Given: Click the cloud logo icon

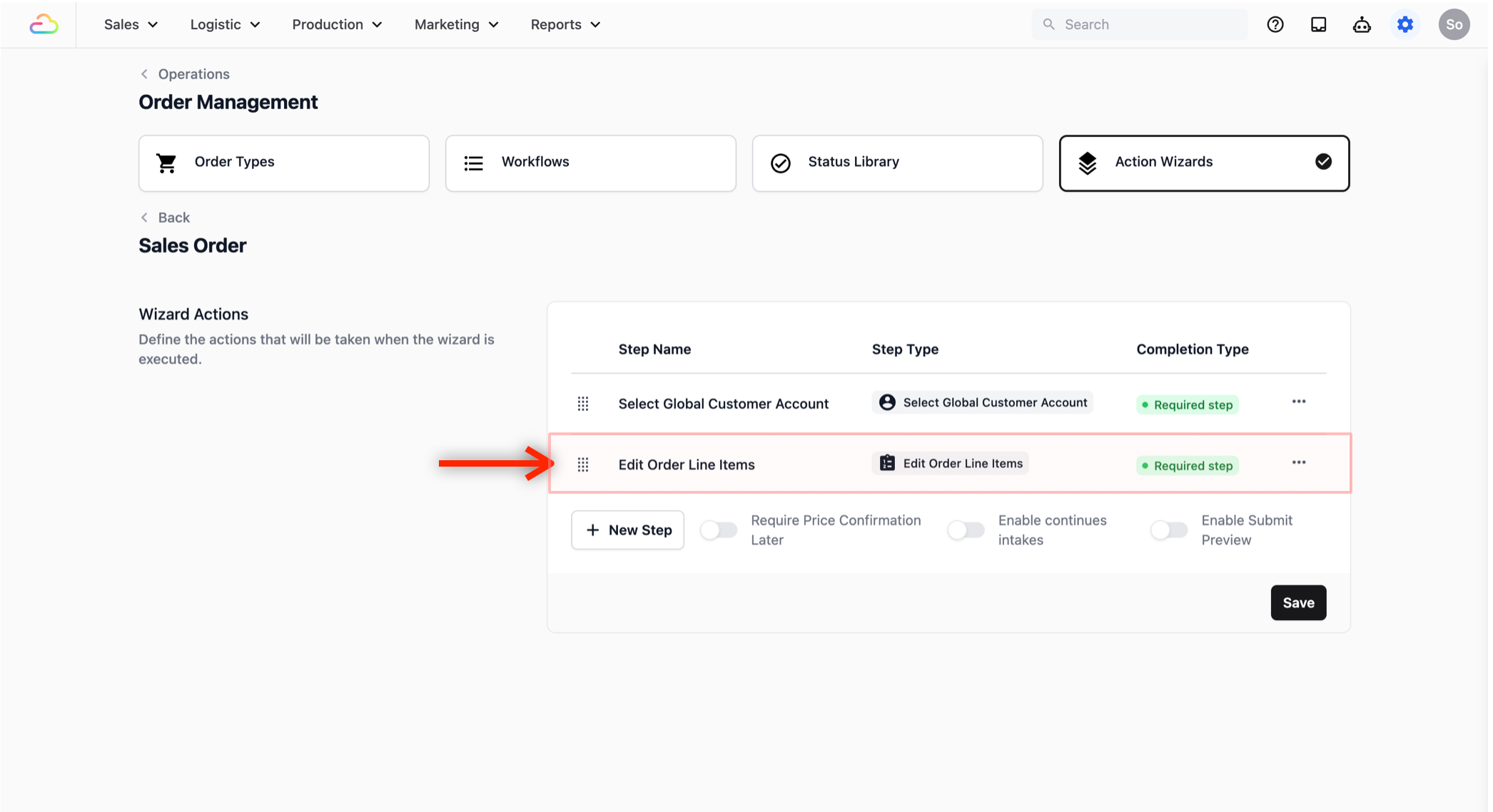Looking at the screenshot, I should [44, 24].
